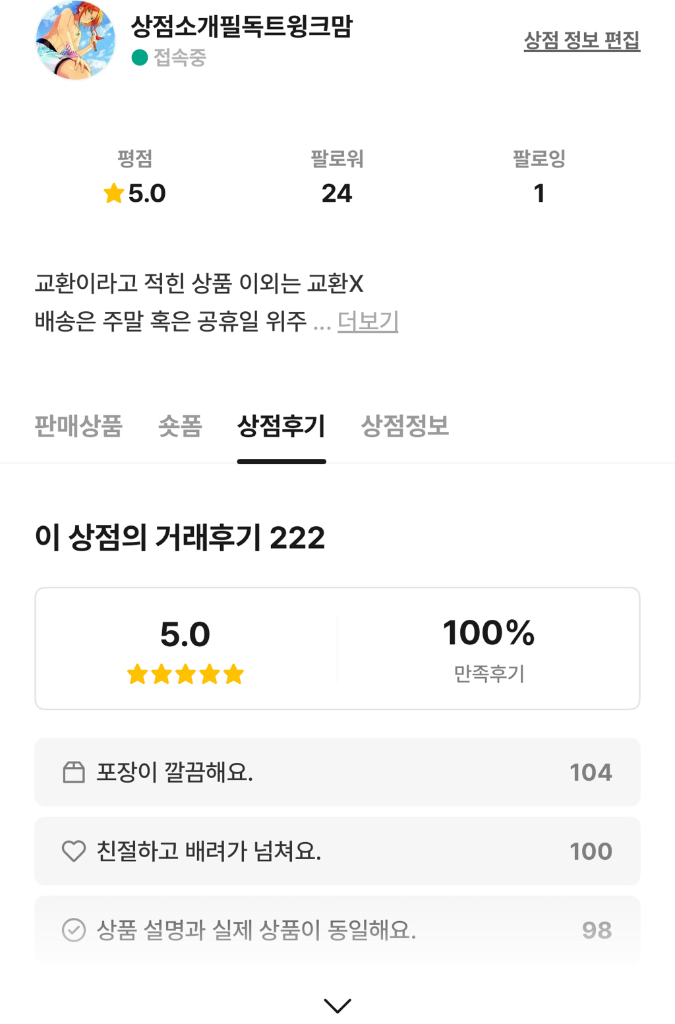
Task: Click the heart icon for 친절하고 배려가 넘쳐요
Action: pyautogui.click(x=74, y=851)
